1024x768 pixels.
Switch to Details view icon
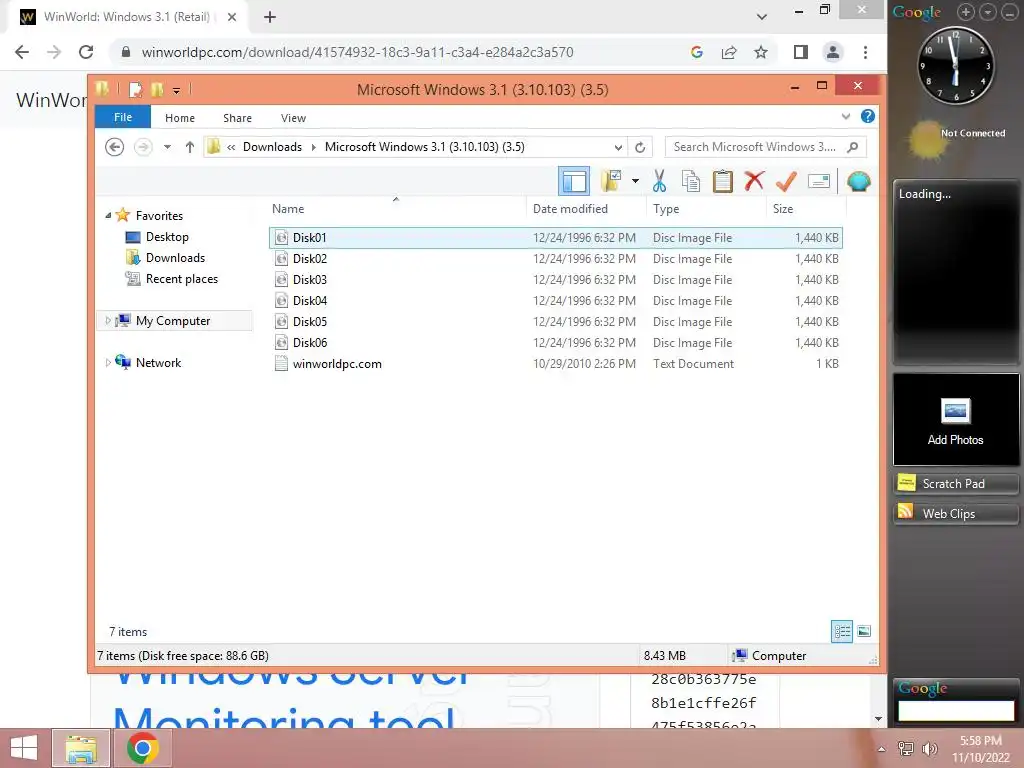pyautogui.click(x=842, y=631)
